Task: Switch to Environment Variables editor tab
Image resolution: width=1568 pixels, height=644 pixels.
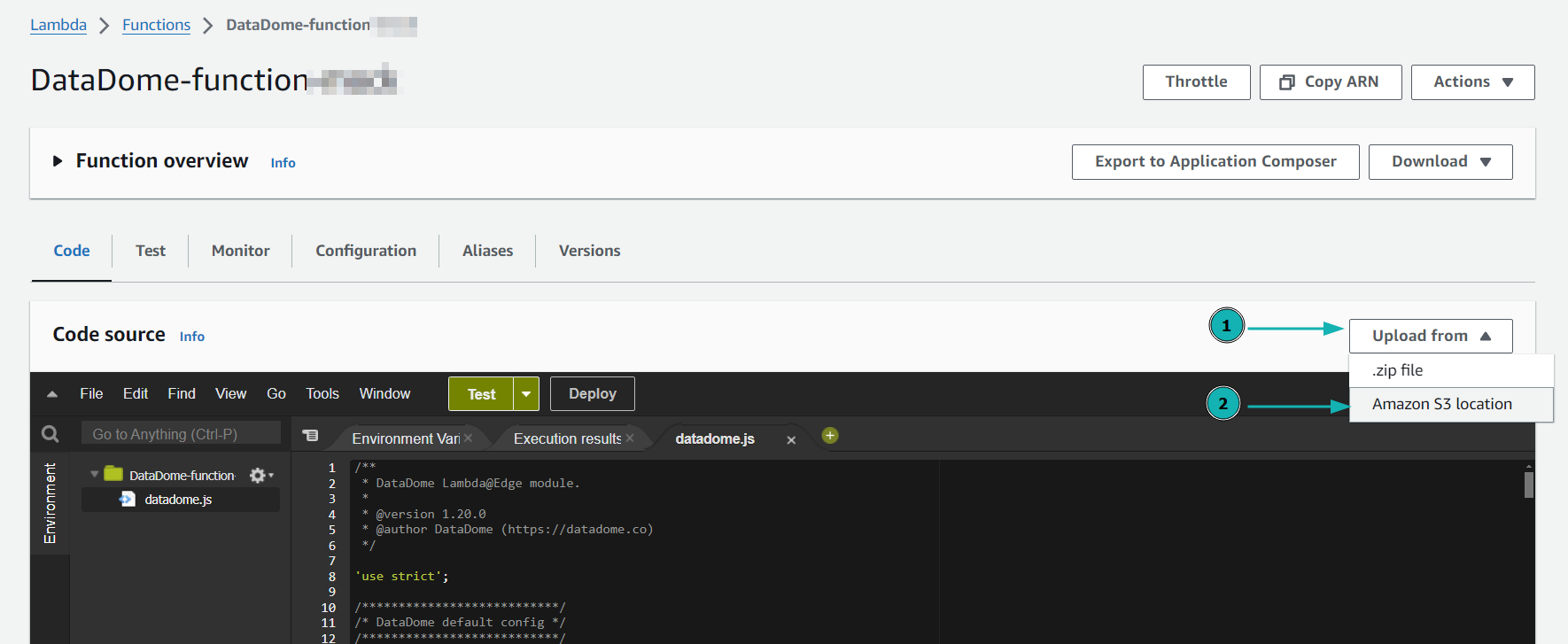Action: pos(405,438)
